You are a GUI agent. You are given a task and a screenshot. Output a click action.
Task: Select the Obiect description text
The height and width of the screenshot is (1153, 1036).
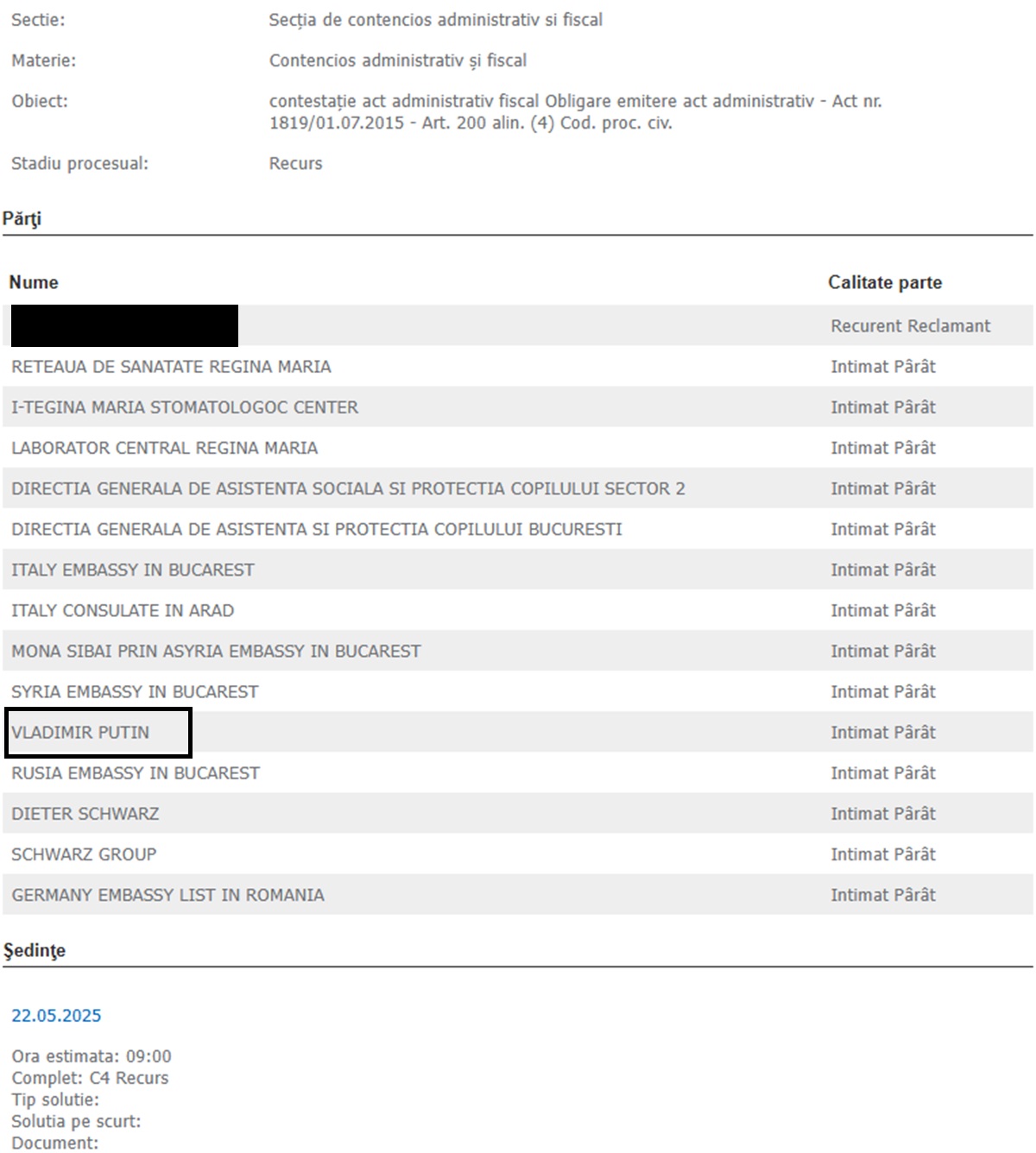(576, 111)
